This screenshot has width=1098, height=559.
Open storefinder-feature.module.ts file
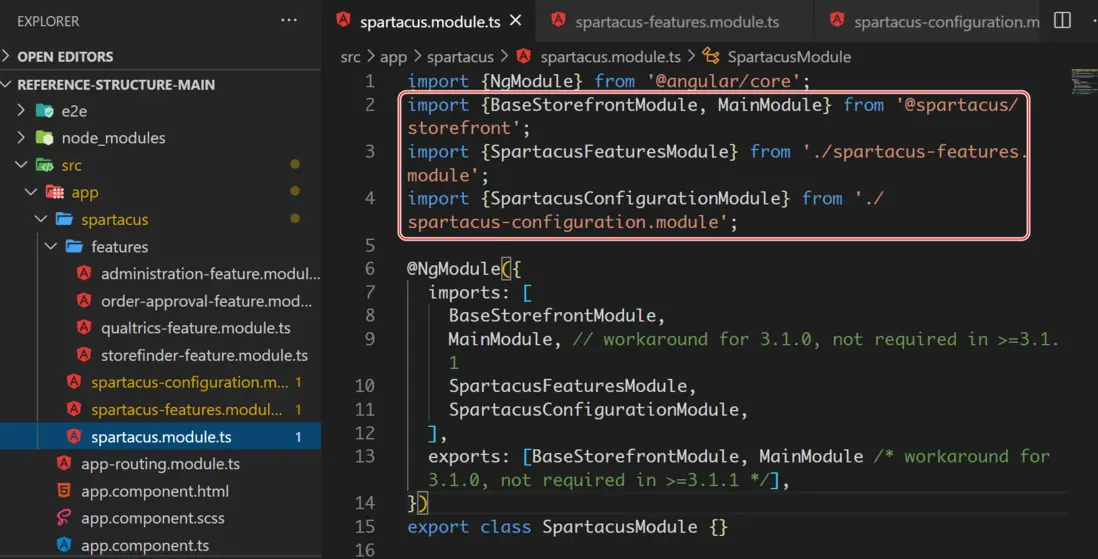(204, 355)
